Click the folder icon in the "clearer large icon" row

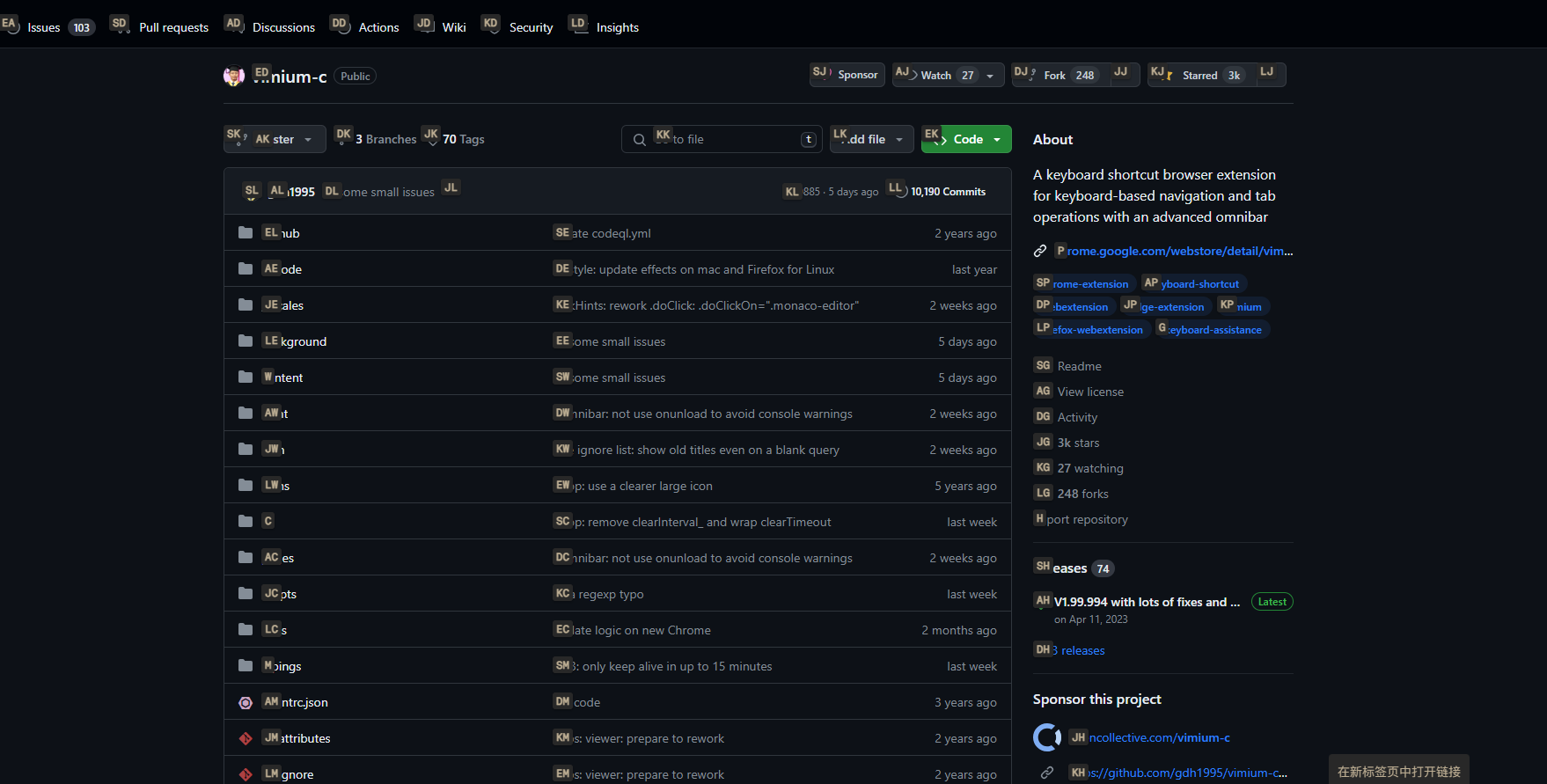click(246, 485)
